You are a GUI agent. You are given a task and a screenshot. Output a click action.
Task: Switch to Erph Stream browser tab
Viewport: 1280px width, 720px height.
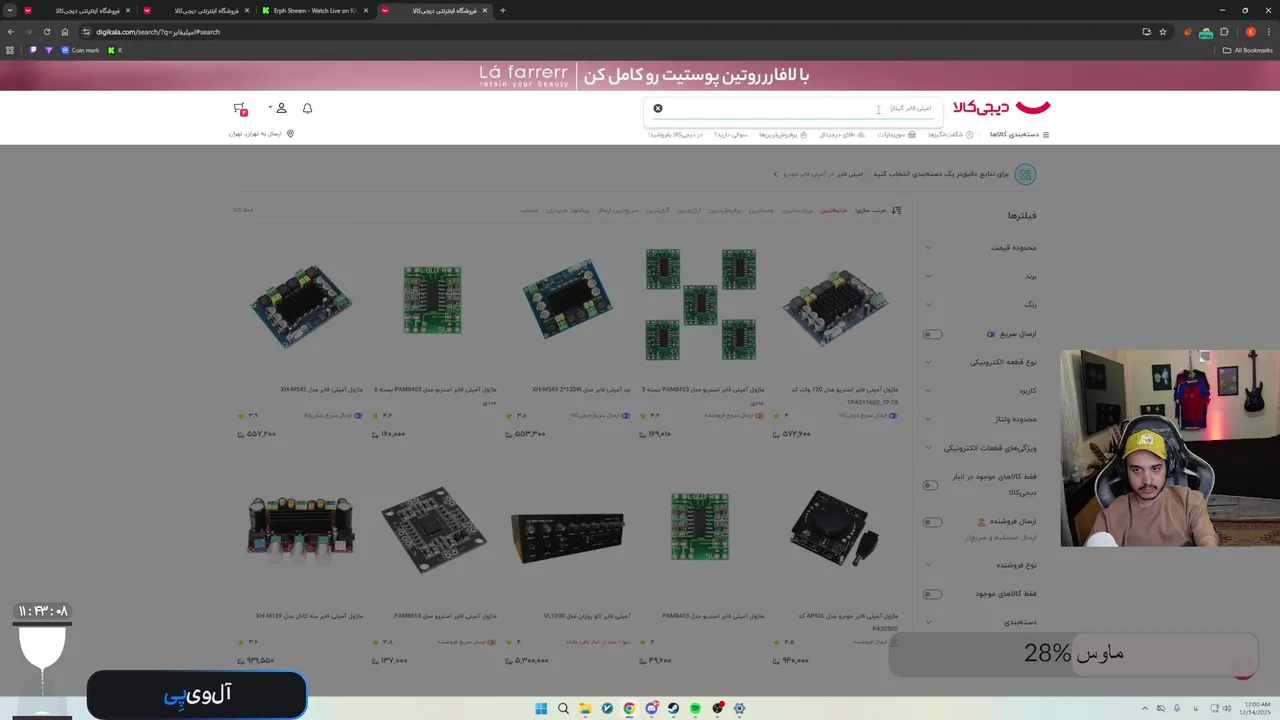(315, 11)
